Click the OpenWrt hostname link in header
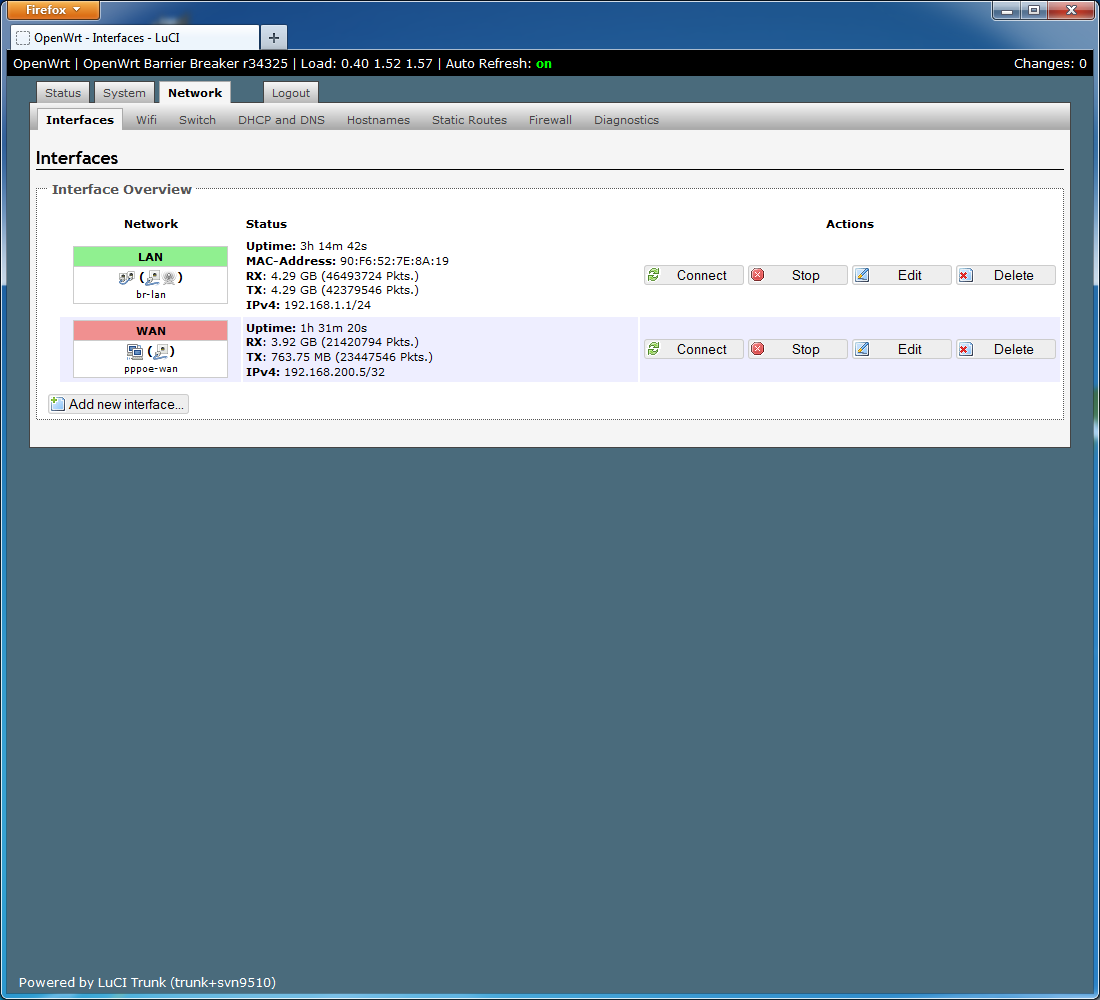Screen dimensions: 1100x1000 pyautogui.click(x=41, y=64)
